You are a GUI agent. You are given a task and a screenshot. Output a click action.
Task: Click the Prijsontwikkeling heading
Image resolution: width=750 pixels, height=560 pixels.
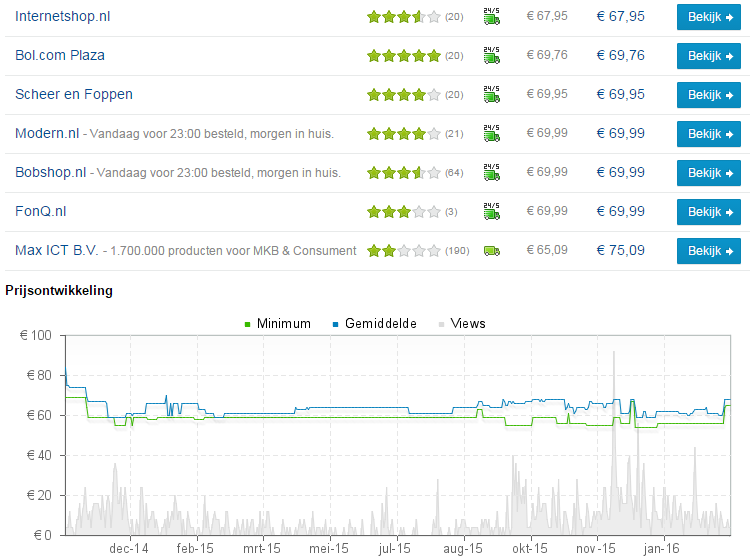point(59,291)
